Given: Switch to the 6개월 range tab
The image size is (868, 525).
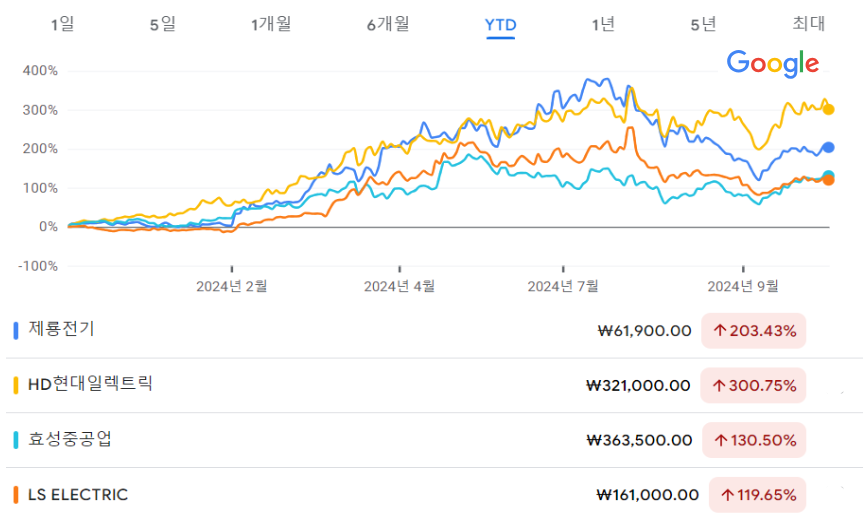Looking at the screenshot, I should coord(388,24).
